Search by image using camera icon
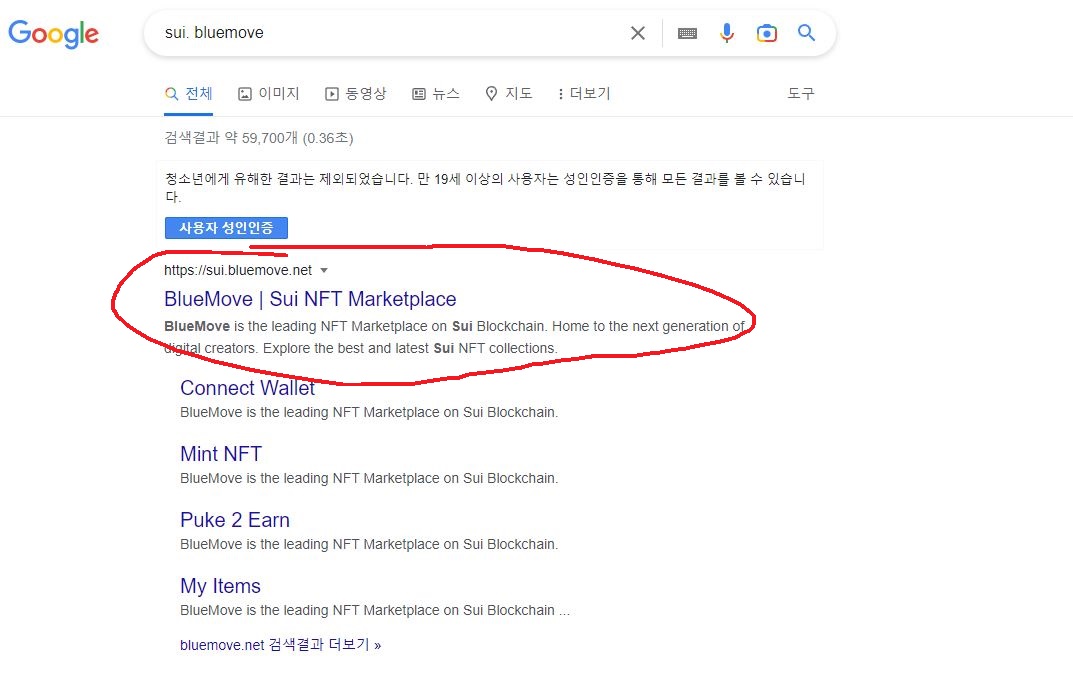This screenshot has height=678, width=1073. tap(766, 33)
